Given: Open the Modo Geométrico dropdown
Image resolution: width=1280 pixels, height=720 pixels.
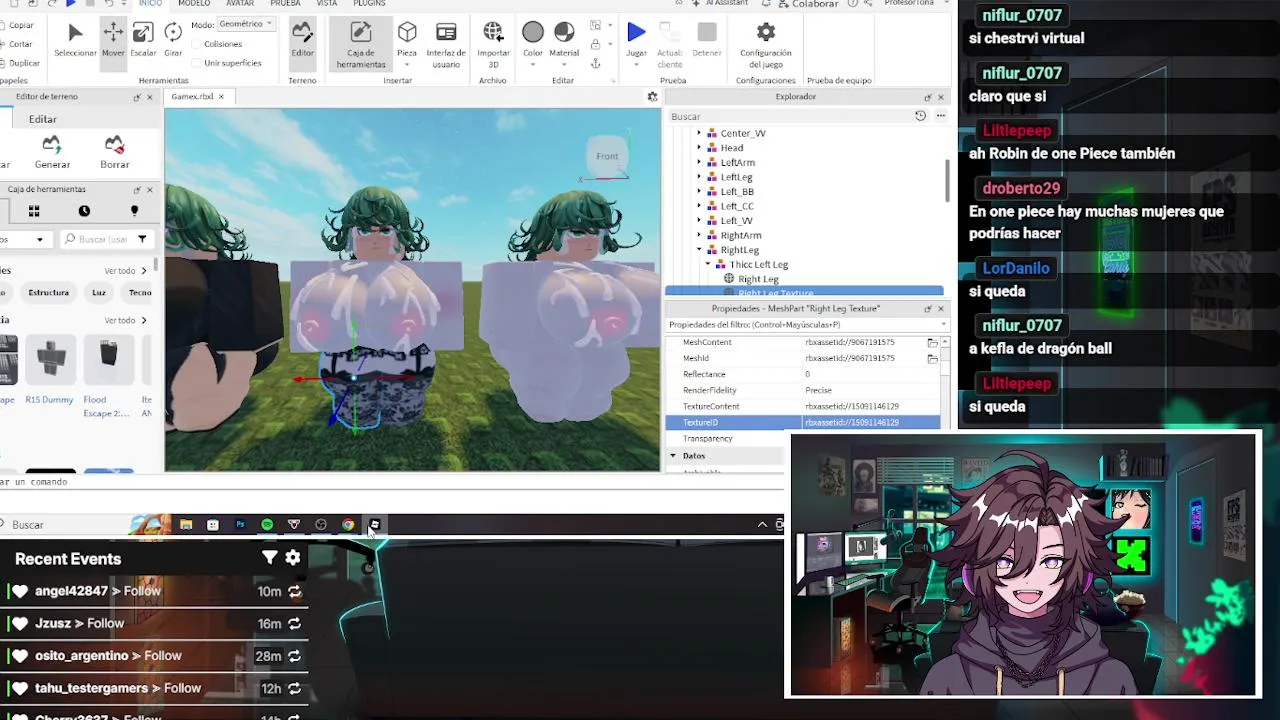Looking at the screenshot, I should point(246,24).
